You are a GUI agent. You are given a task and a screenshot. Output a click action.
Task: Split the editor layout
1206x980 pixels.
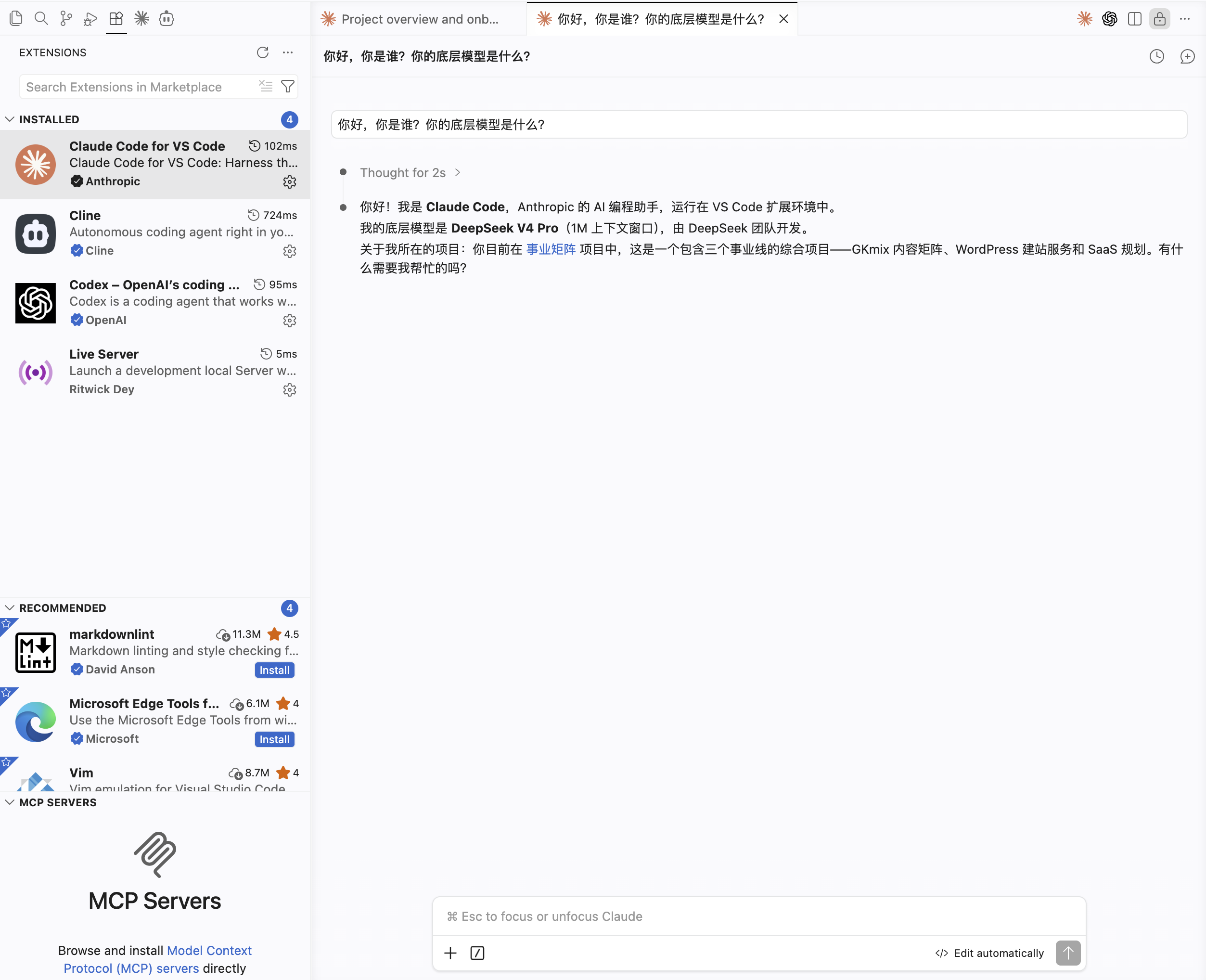(x=1134, y=19)
